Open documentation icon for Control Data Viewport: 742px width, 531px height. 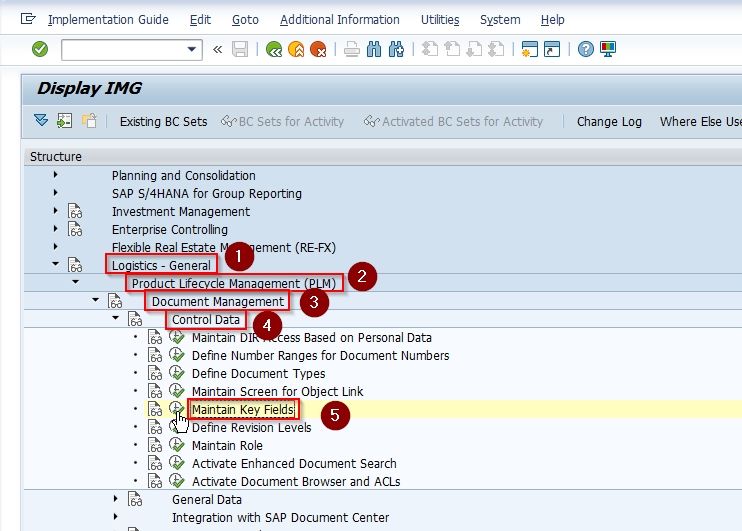pyautogui.click(x=135, y=319)
